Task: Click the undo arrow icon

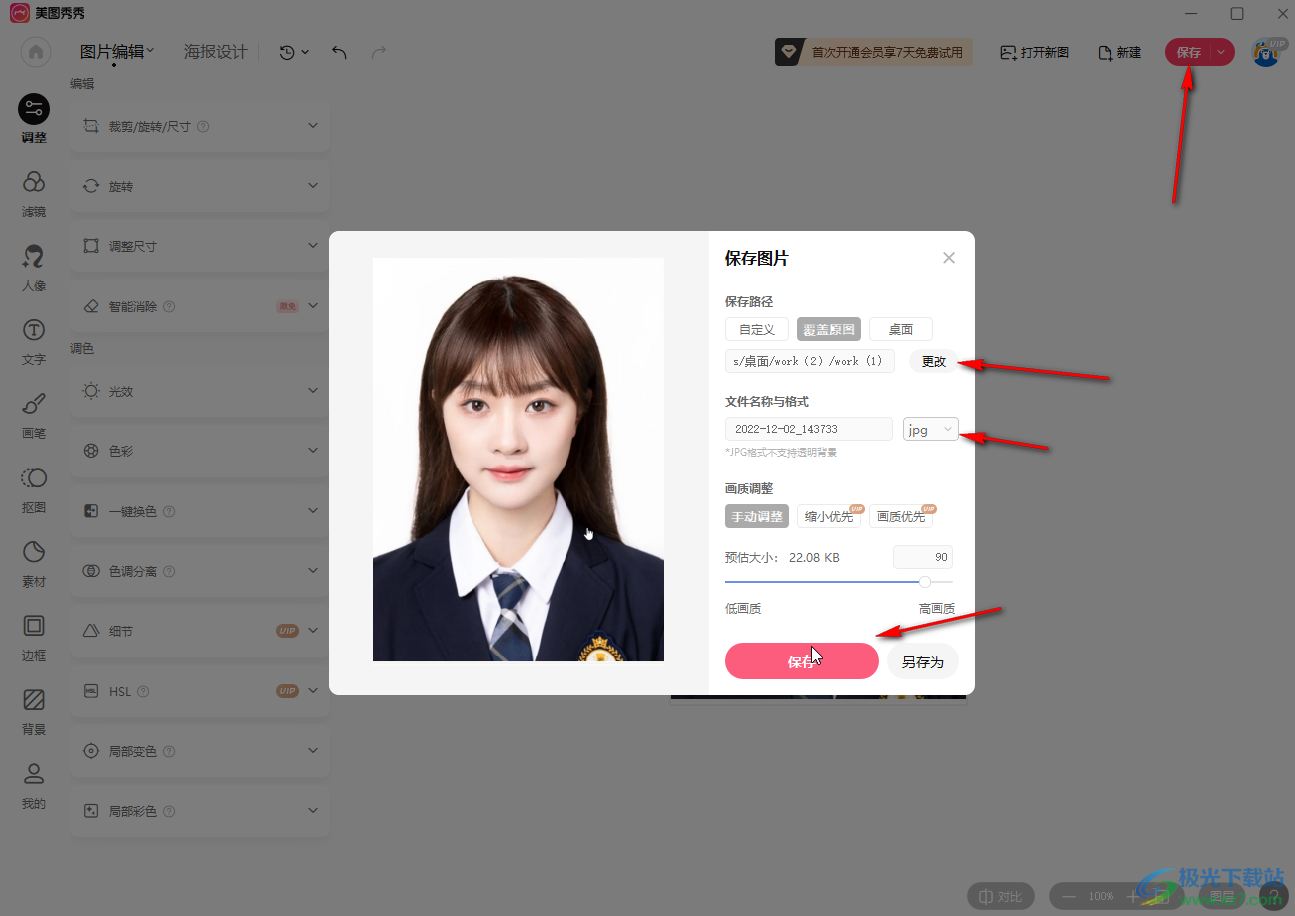Action: point(339,52)
